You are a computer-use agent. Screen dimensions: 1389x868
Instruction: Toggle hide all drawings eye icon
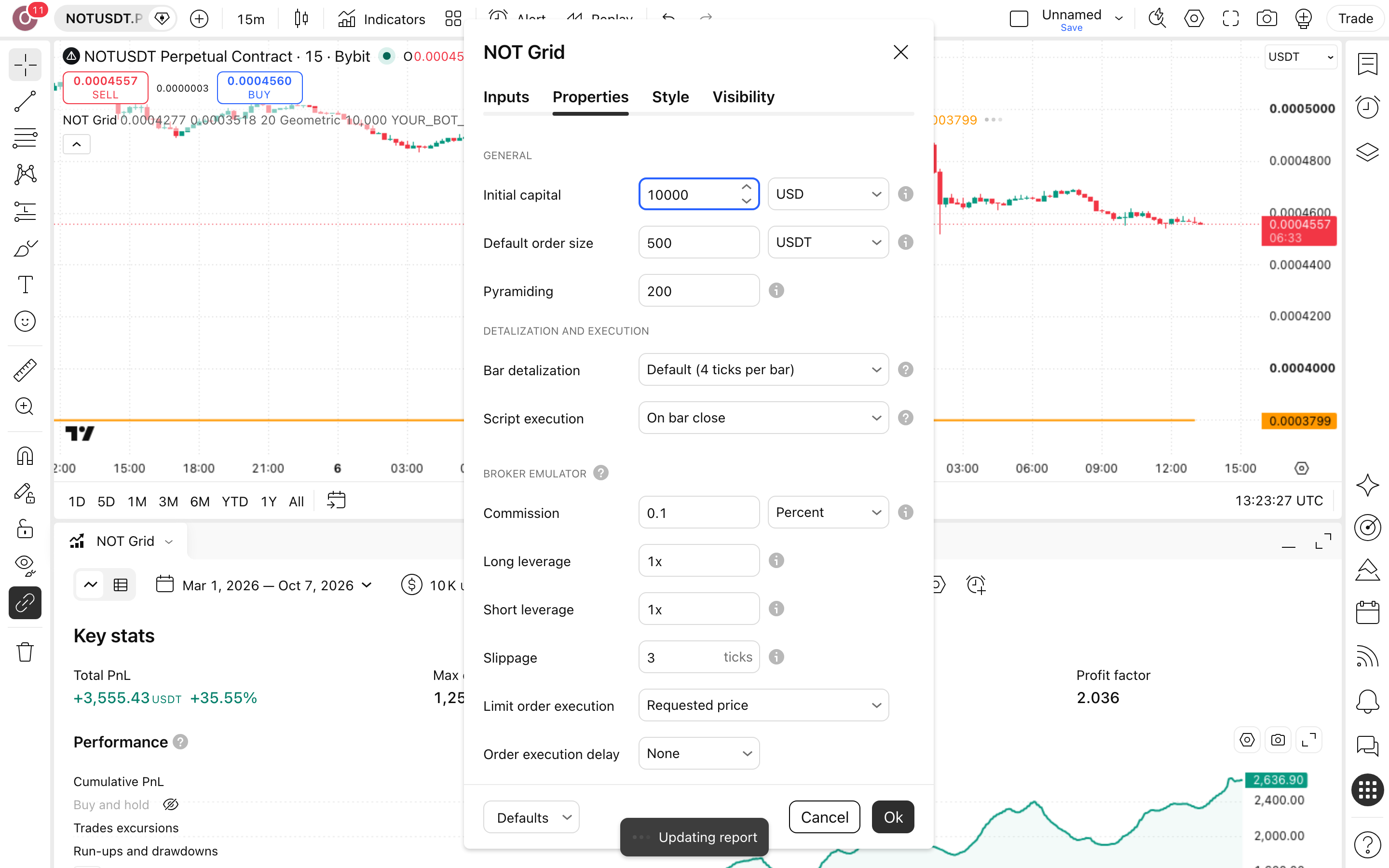(25, 566)
